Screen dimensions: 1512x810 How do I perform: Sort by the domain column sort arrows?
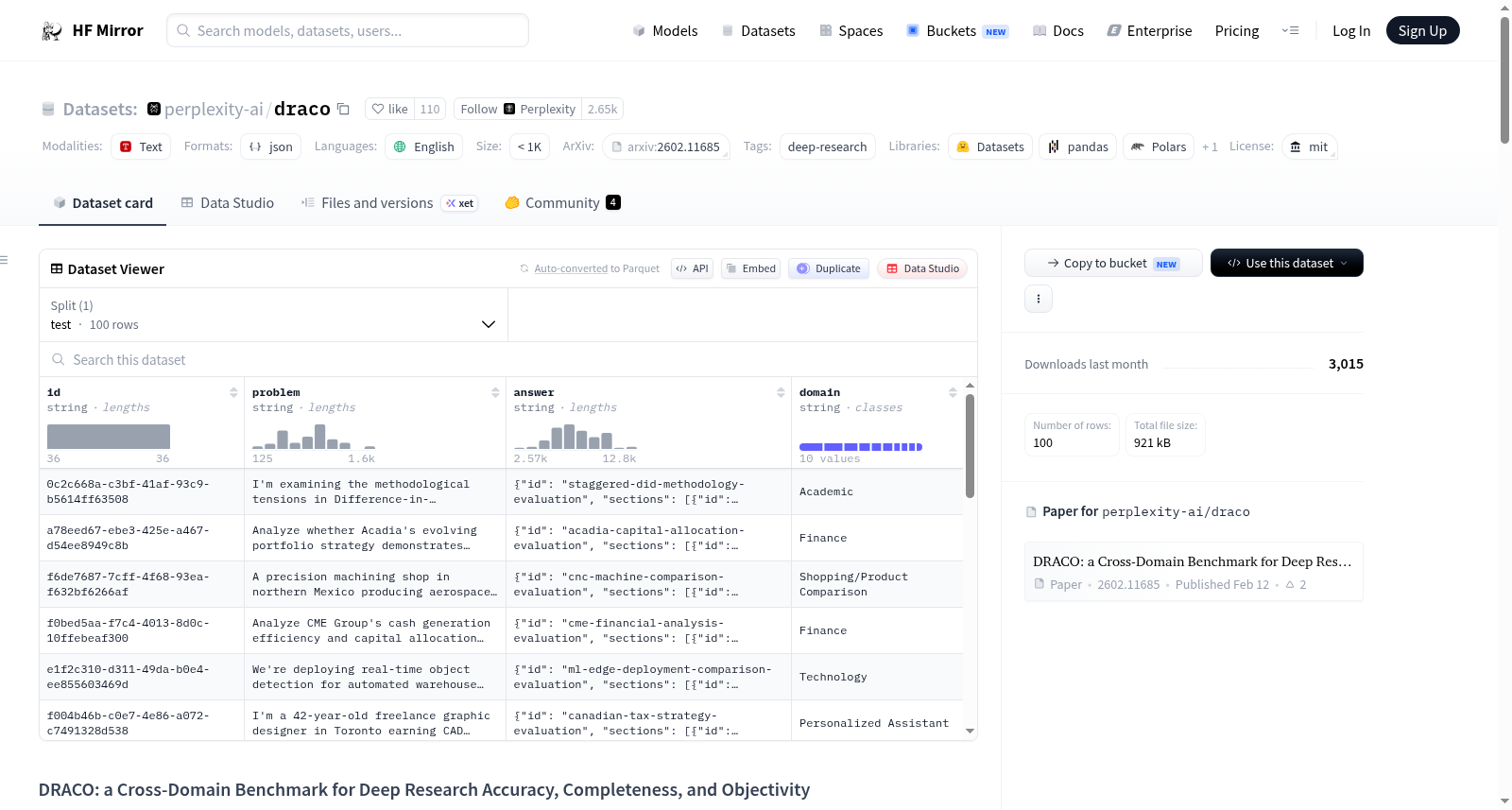point(953,392)
